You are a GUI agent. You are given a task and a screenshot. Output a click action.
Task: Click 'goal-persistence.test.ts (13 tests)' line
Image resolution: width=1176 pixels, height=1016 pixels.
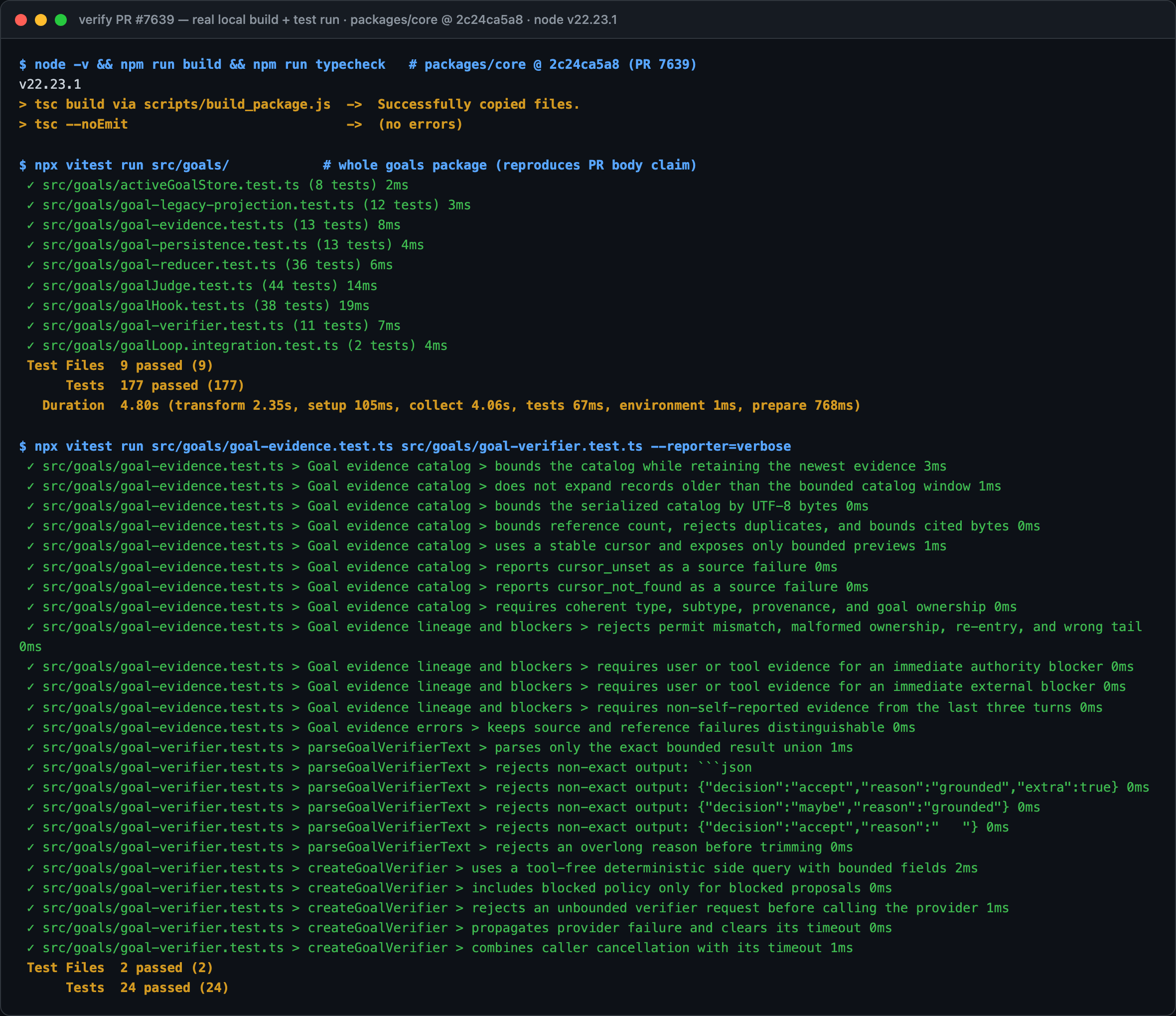coord(225,244)
